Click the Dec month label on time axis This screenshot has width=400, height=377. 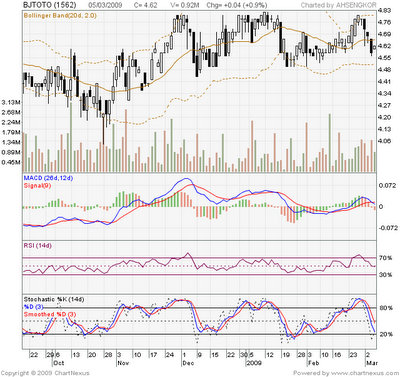[188, 363]
